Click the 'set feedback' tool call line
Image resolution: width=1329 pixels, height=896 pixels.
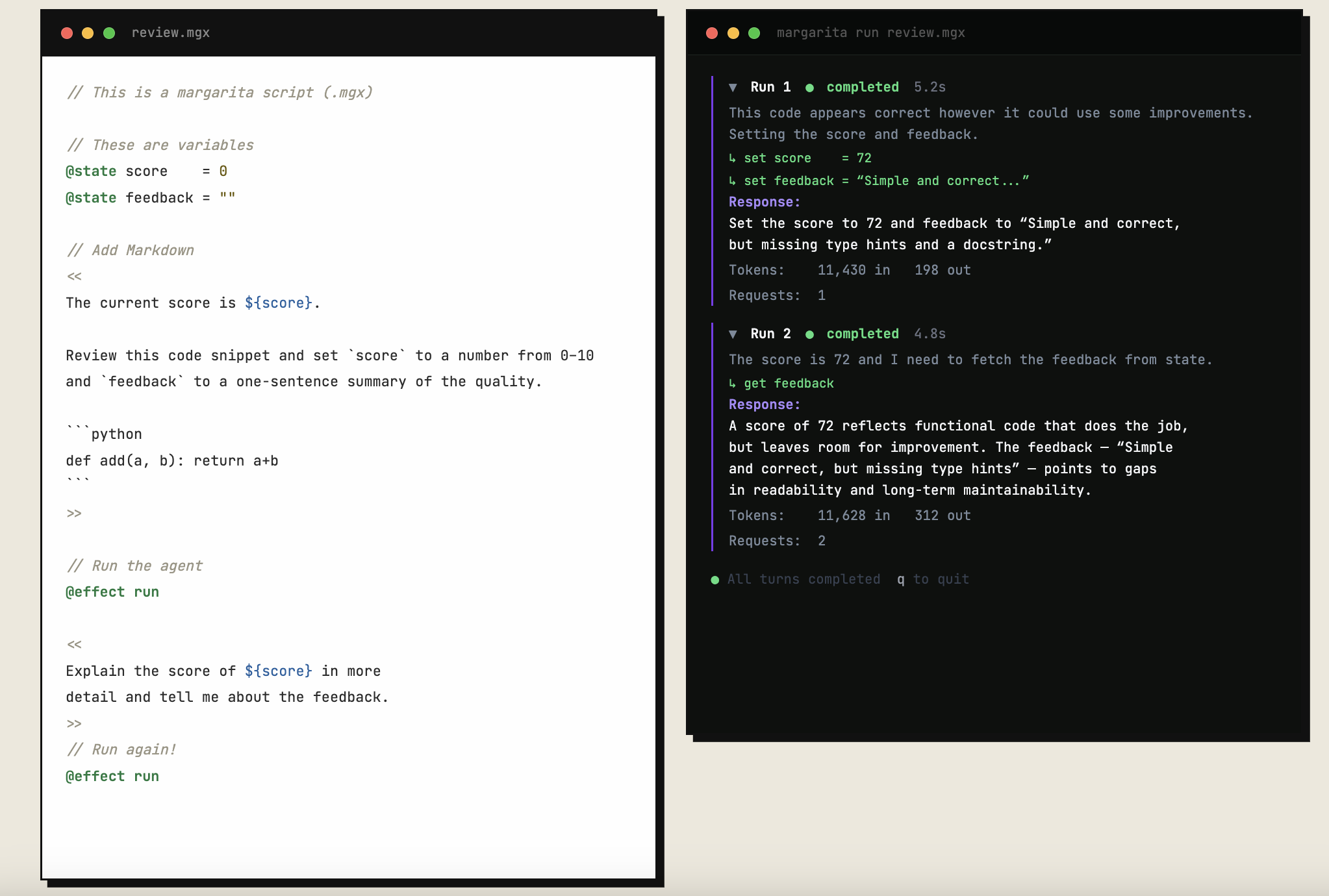point(879,181)
